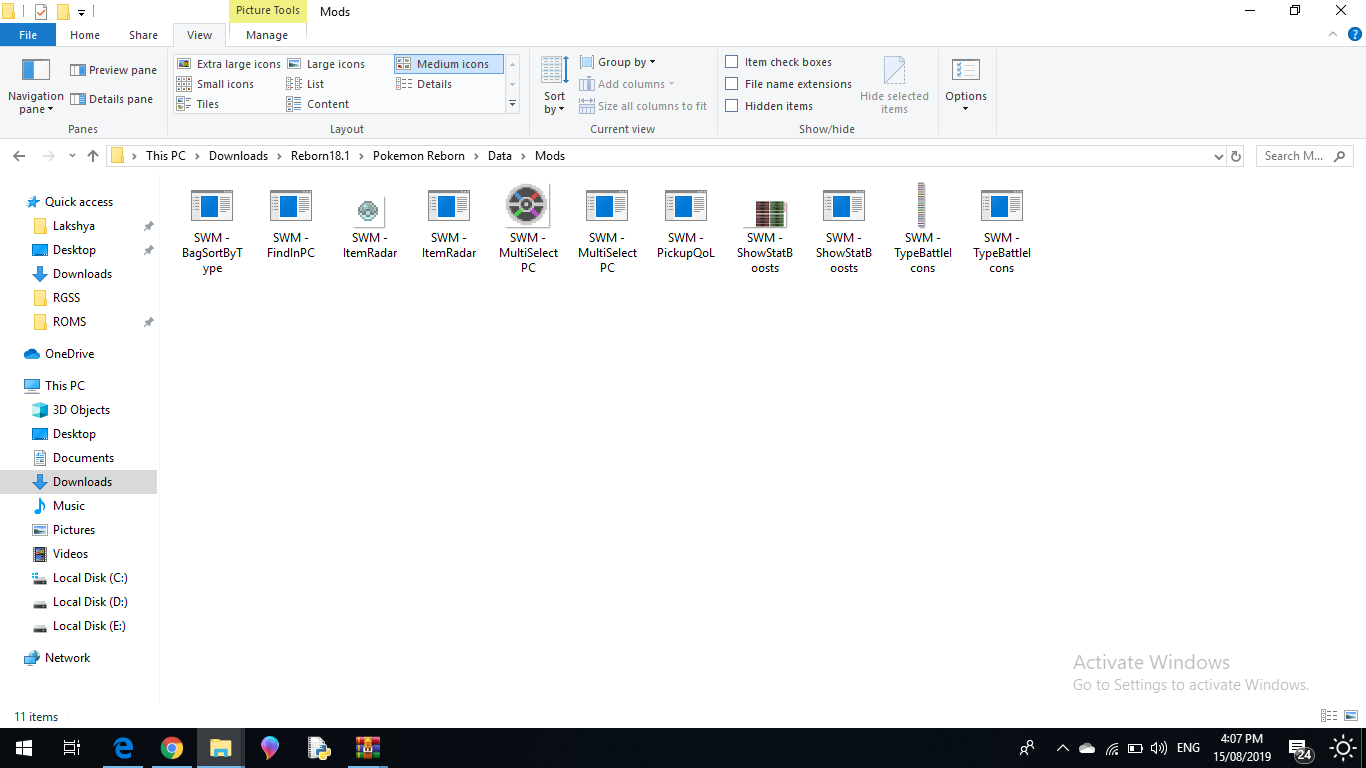Open the Options button

[966, 85]
